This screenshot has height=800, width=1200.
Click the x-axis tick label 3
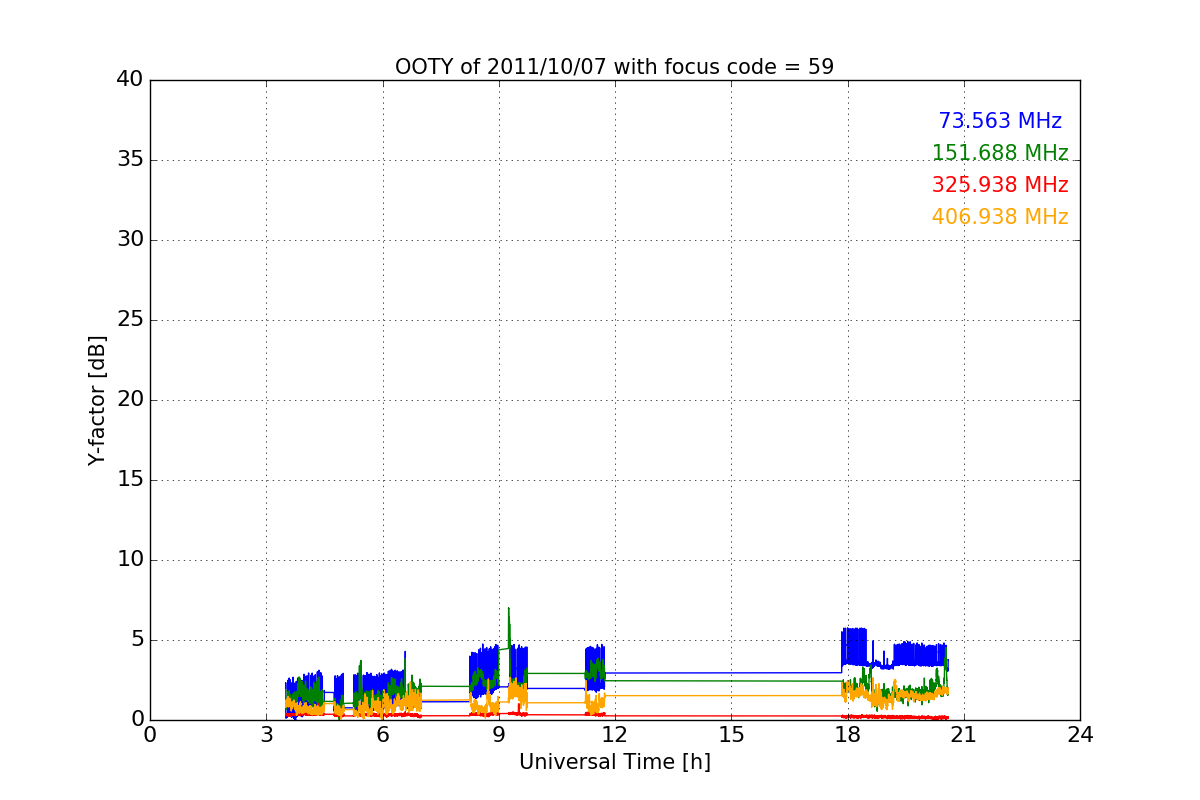(x=266, y=735)
